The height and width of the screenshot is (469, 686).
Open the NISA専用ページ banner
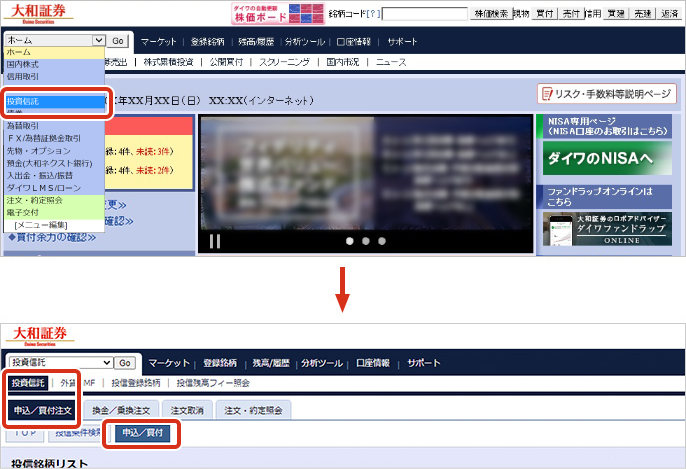pos(604,126)
